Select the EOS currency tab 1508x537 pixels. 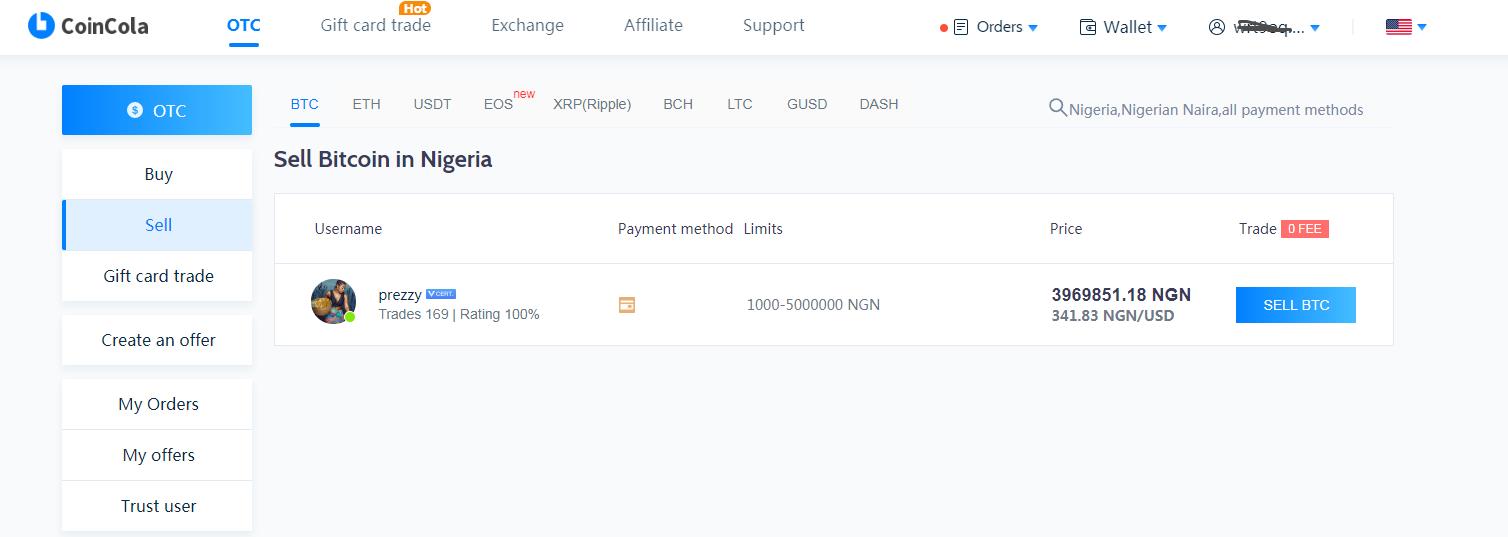[498, 104]
